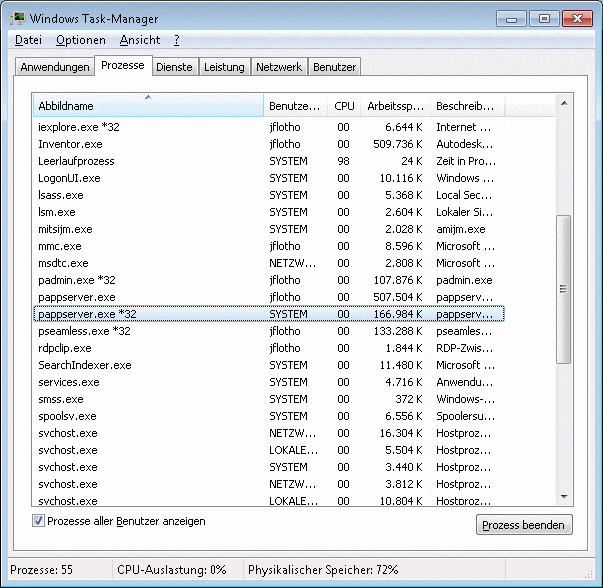Click 'Prozesse: 55' in status bar
This screenshot has width=603, height=588.
coord(42,570)
